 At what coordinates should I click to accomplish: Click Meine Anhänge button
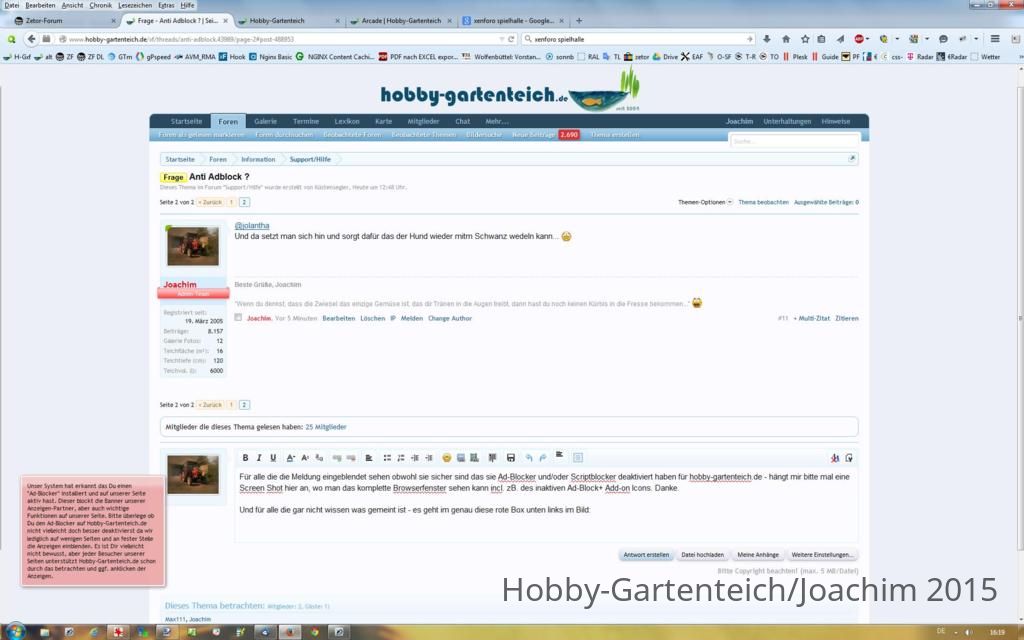(758, 555)
